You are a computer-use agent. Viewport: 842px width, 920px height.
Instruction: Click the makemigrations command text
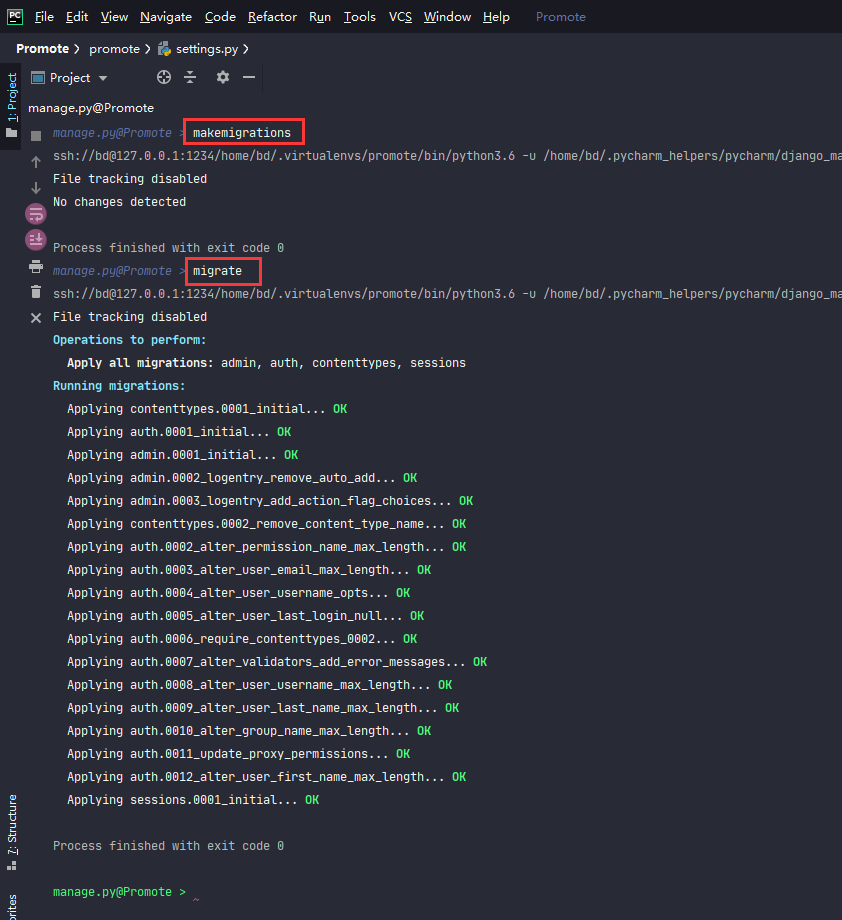pos(242,133)
